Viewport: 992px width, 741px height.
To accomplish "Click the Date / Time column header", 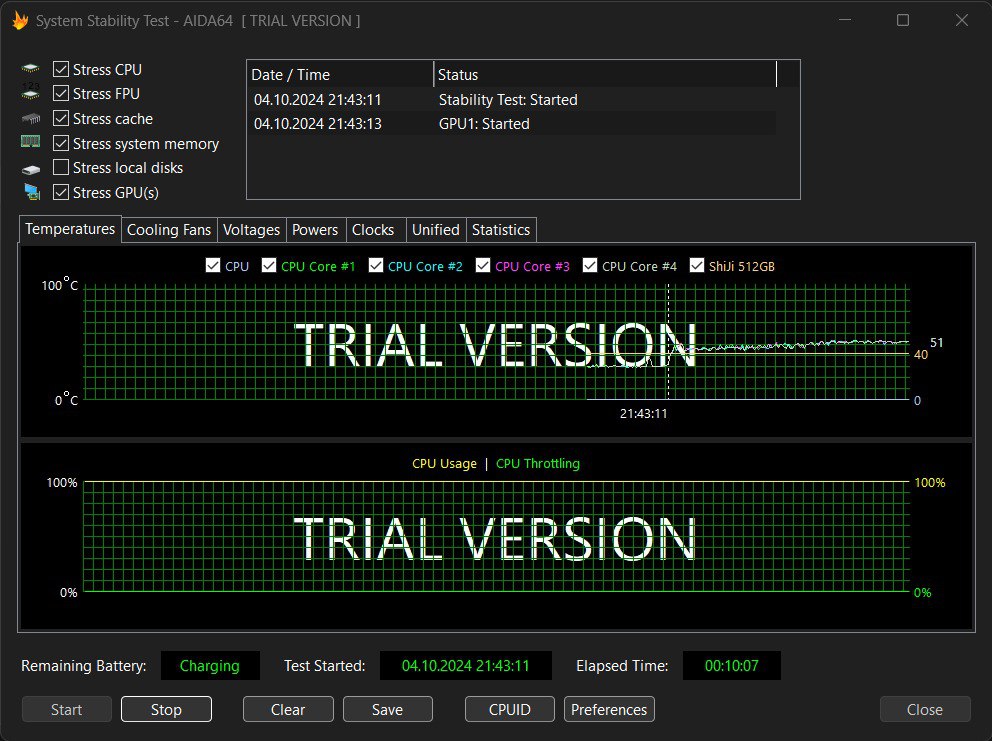I will point(340,75).
